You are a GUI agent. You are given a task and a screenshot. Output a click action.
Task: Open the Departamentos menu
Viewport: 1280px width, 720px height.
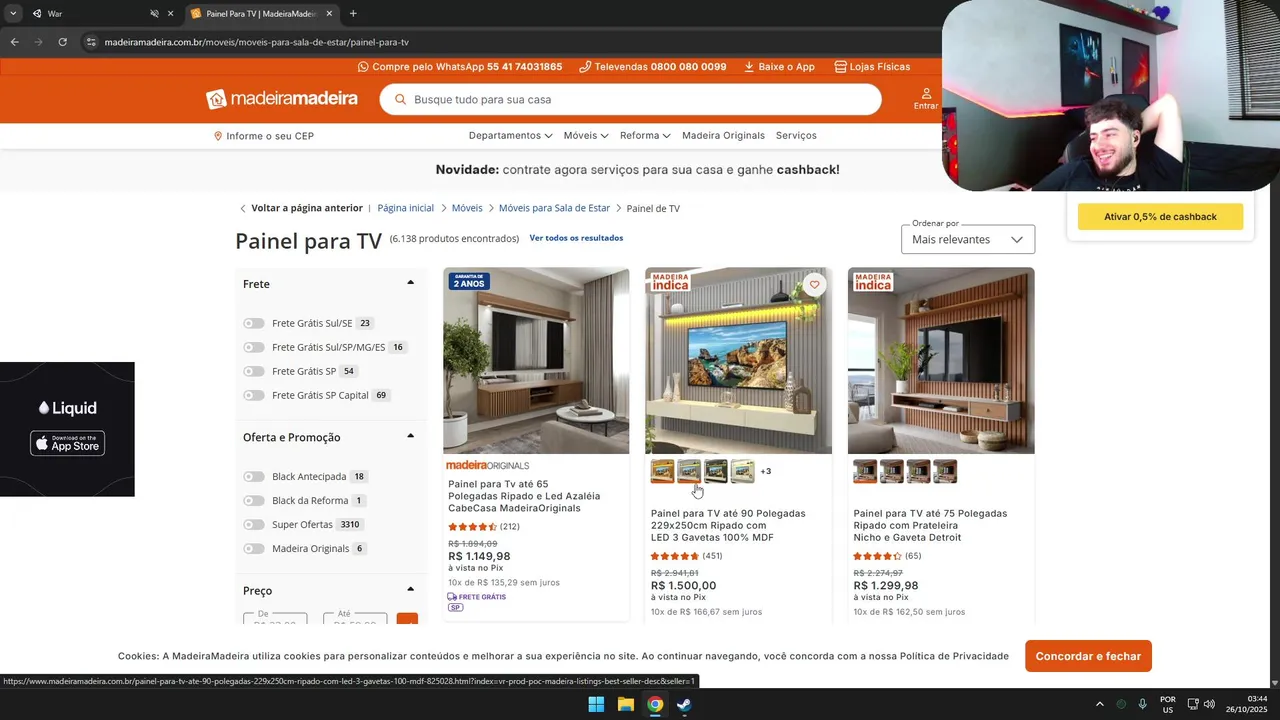point(510,135)
